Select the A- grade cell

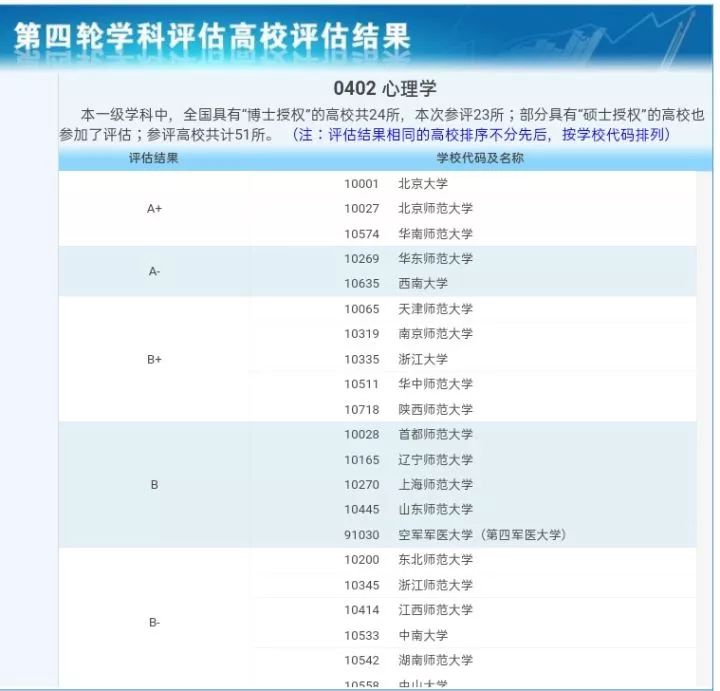154,271
